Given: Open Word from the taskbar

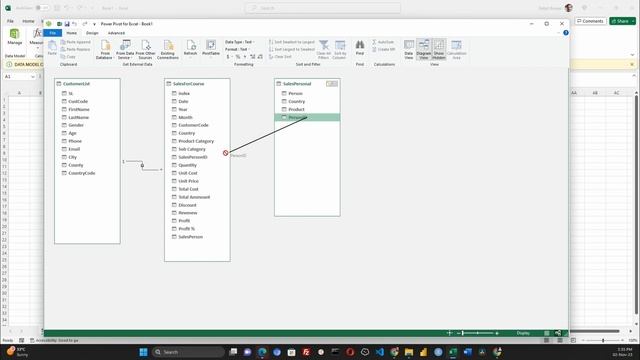Looking at the screenshot, I should (x=467, y=352).
